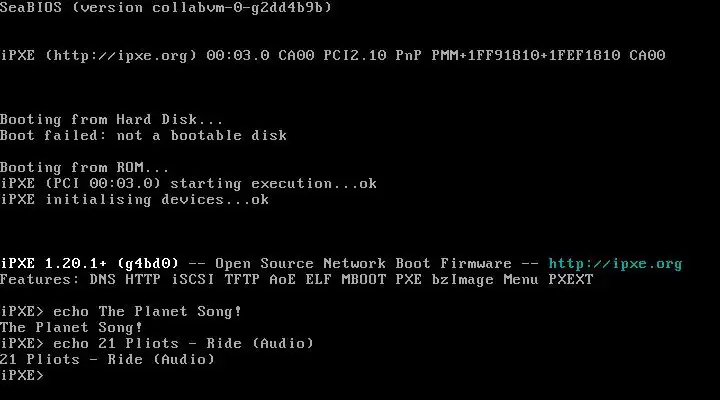Click 'iPXE (PCI 00:03.0) starting execution...ok' line
720x400 pixels.
click(188, 184)
